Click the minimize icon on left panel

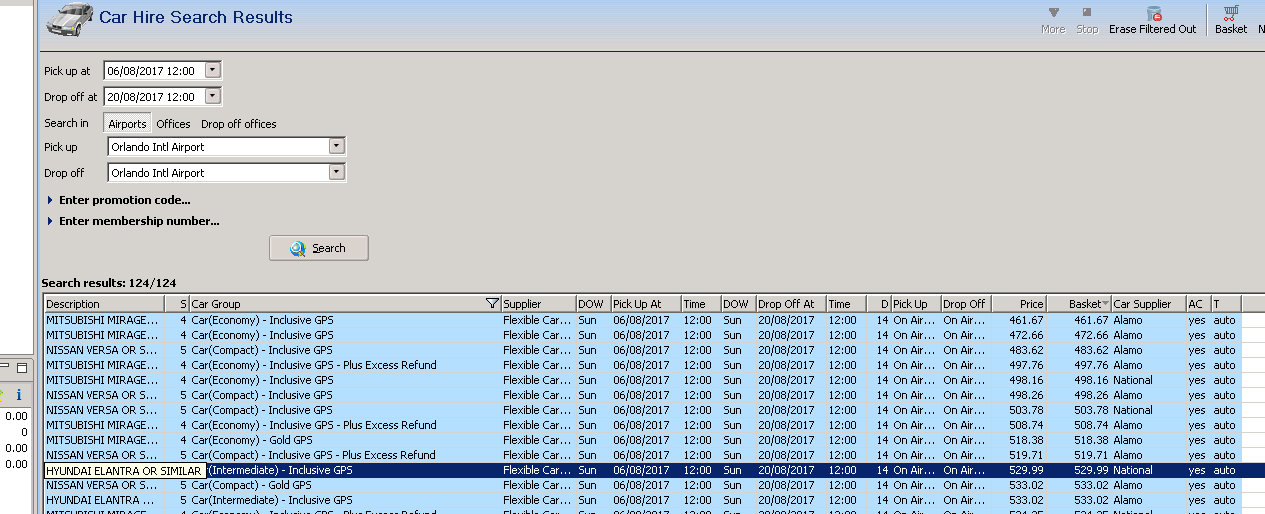[x=5, y=367]
